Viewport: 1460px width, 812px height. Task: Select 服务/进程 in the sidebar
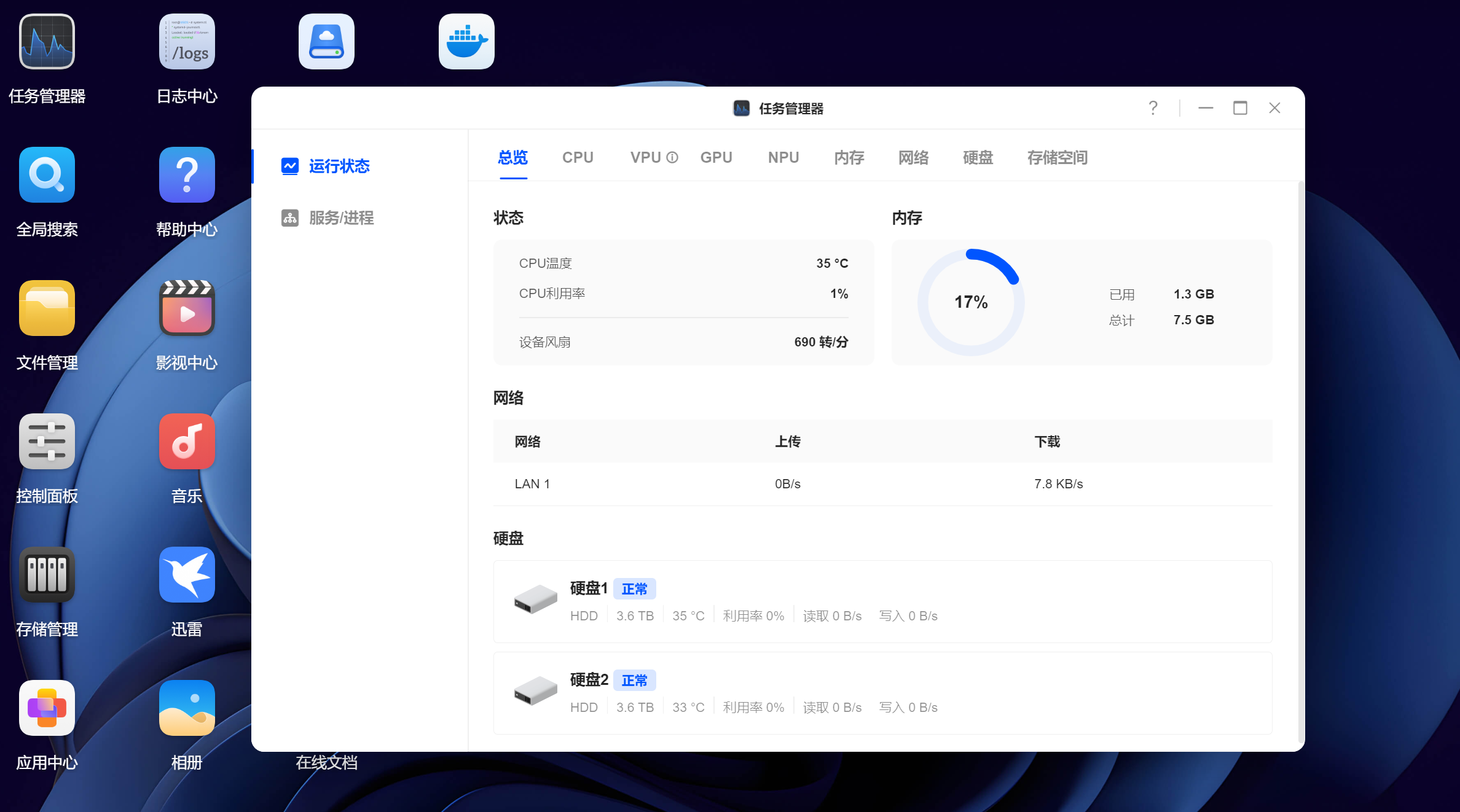(x=341, y=218)
